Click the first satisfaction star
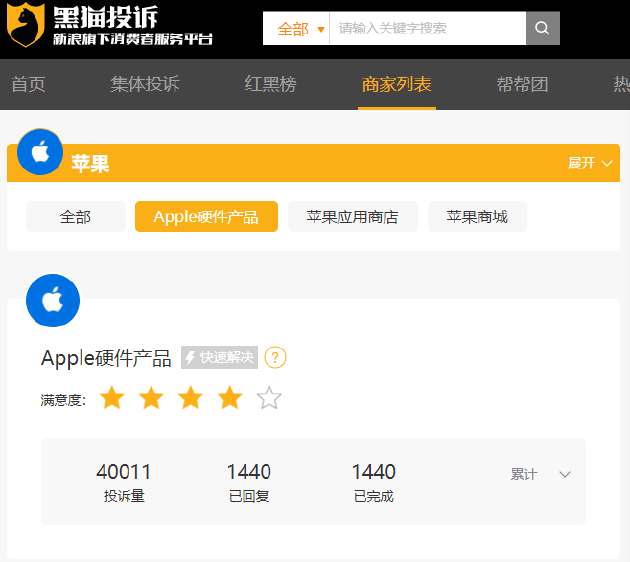630x562 pixels. coord(112,398)
